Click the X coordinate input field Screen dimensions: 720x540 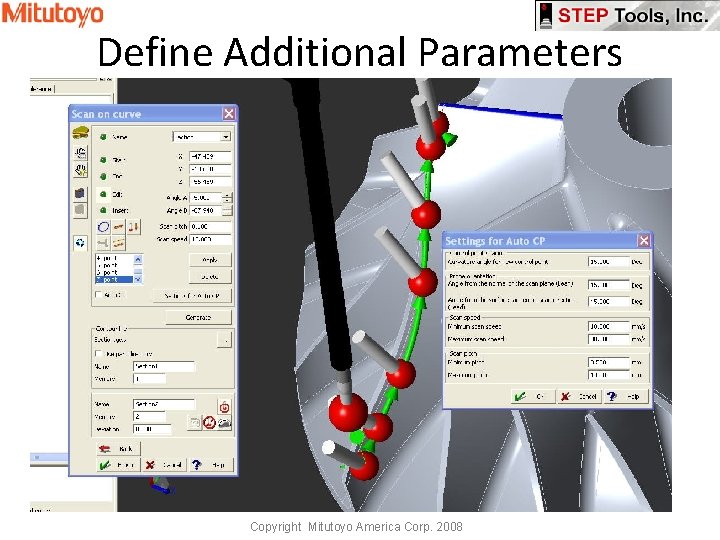210,156
